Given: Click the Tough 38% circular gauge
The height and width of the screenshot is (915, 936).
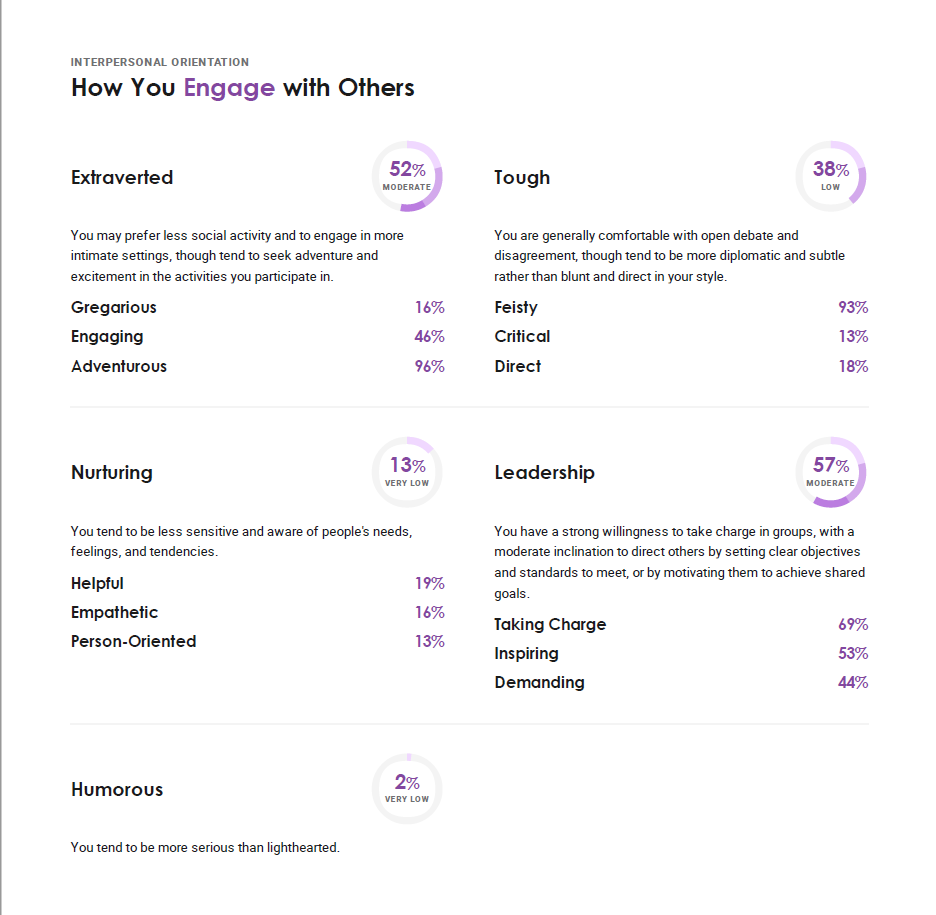Looking at the screenshot, I should tap(830, 176).
